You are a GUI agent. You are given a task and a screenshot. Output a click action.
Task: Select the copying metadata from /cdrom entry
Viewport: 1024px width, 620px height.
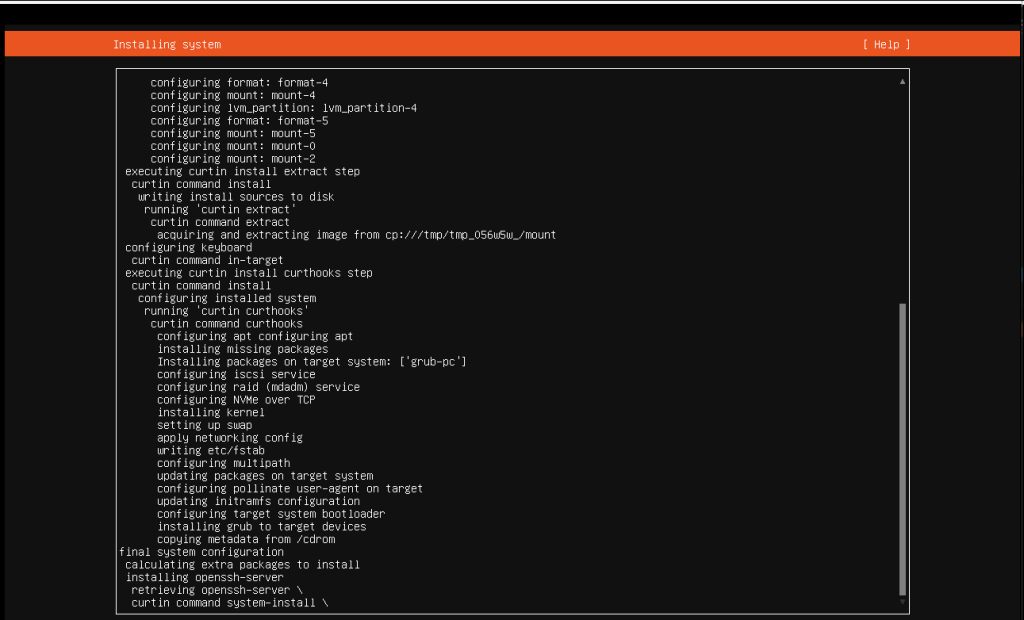pos(247,539)
